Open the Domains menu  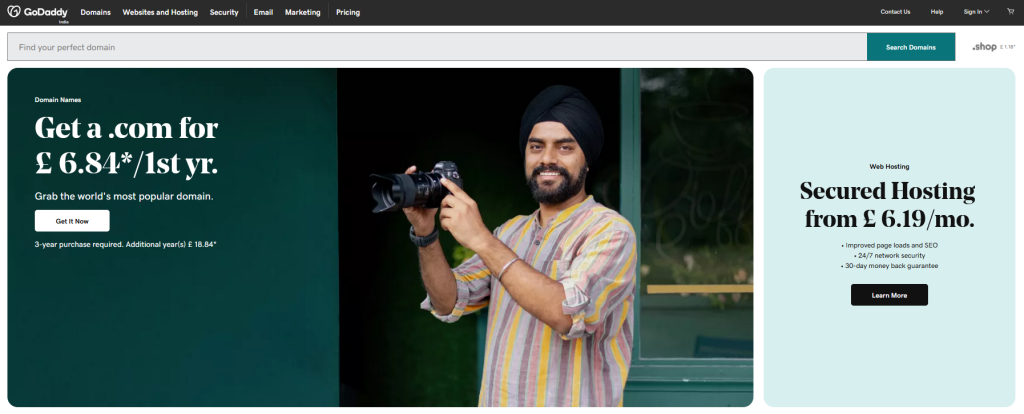(96, 12)
